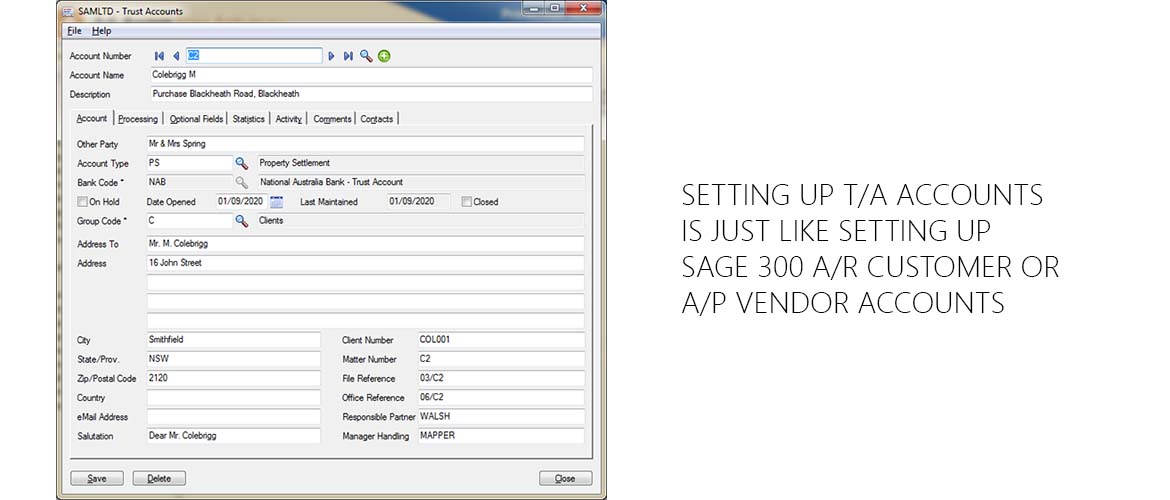Click the Account Name field
The image size is (1170, 500).
(x=370, y=75)
